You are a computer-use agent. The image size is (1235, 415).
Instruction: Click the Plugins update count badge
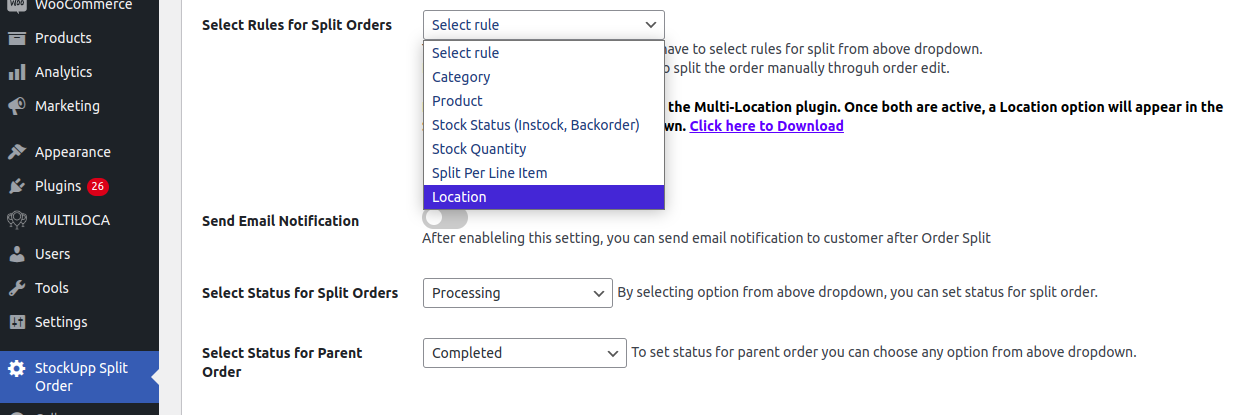tap(97, 186)
